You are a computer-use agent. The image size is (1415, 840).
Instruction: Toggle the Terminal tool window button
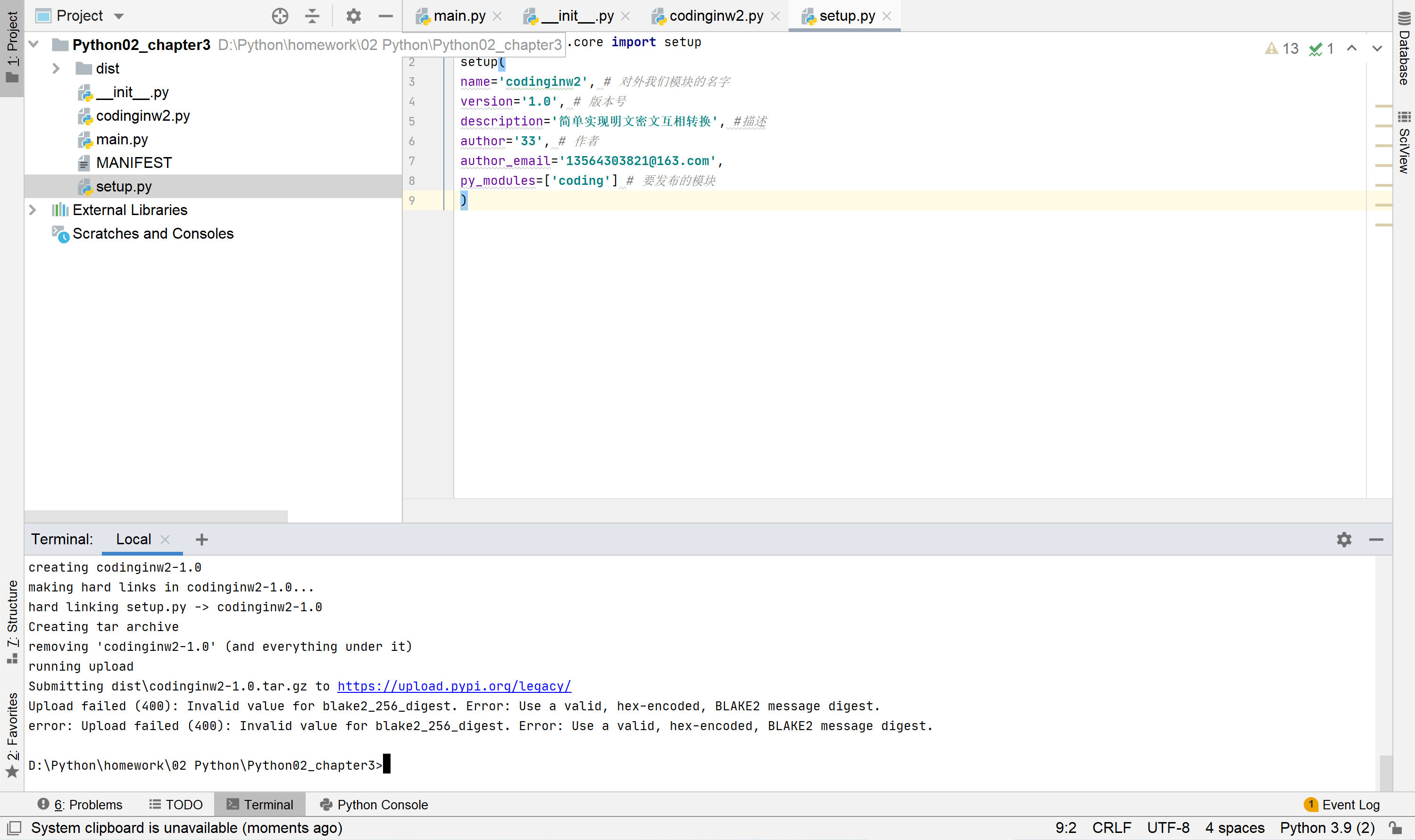pyautogui.click(x=260, y=804)
